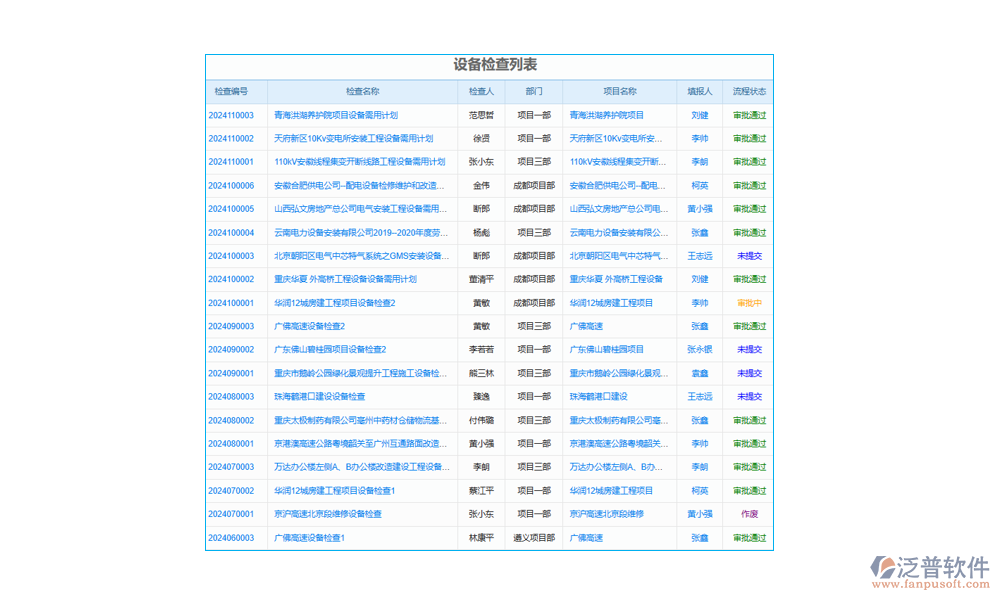
Task: Open inspection record 2024080001
Action: point(231,443)
